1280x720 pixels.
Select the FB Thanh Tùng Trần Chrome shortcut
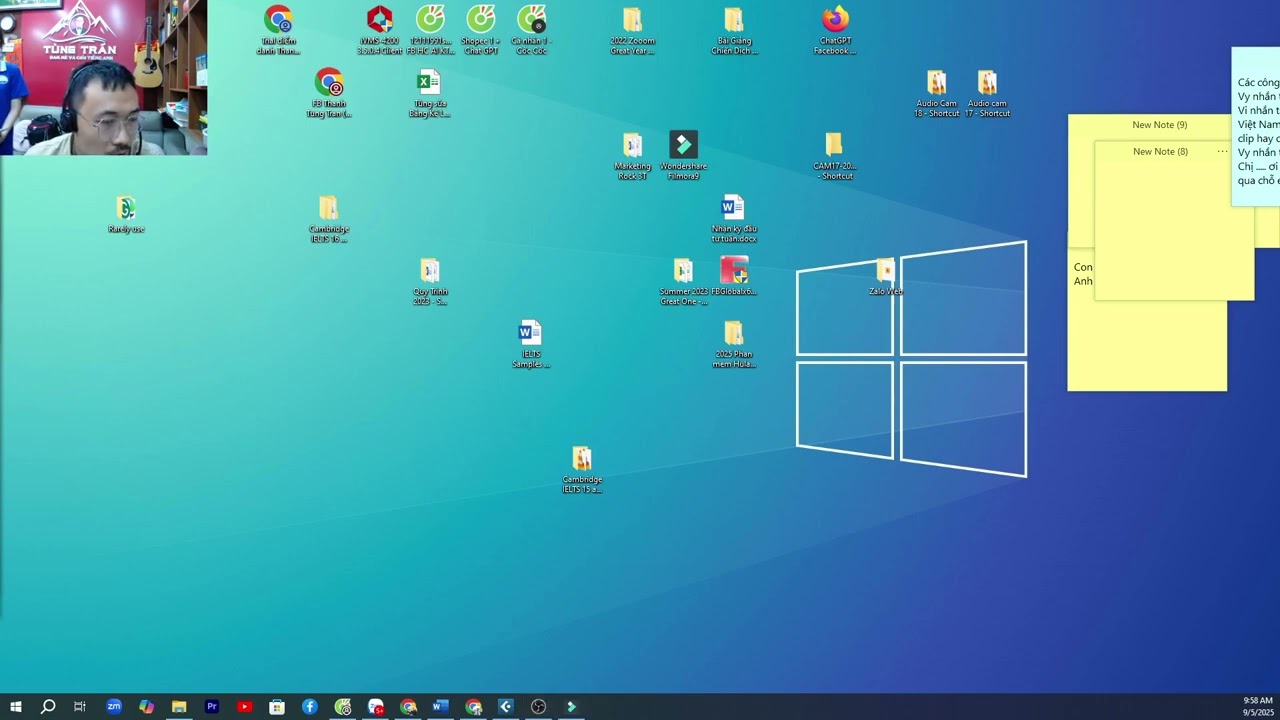coord(329,93)
